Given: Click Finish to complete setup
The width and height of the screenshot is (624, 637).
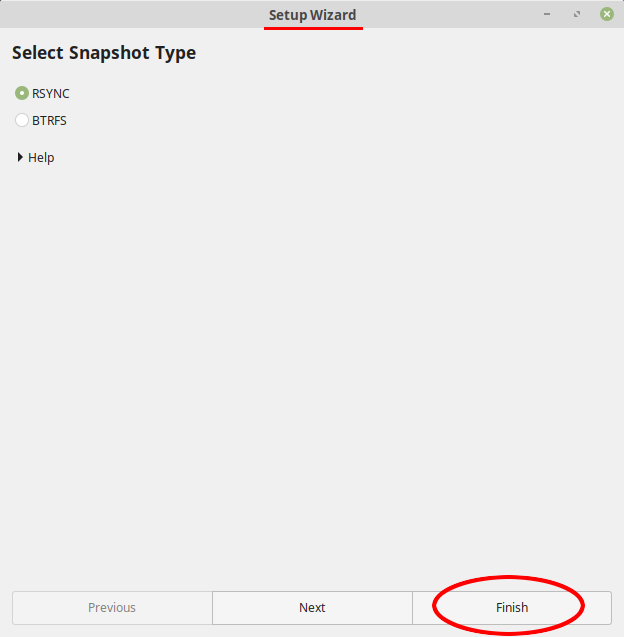Looking at the screenshot, I should coord(512,607).
